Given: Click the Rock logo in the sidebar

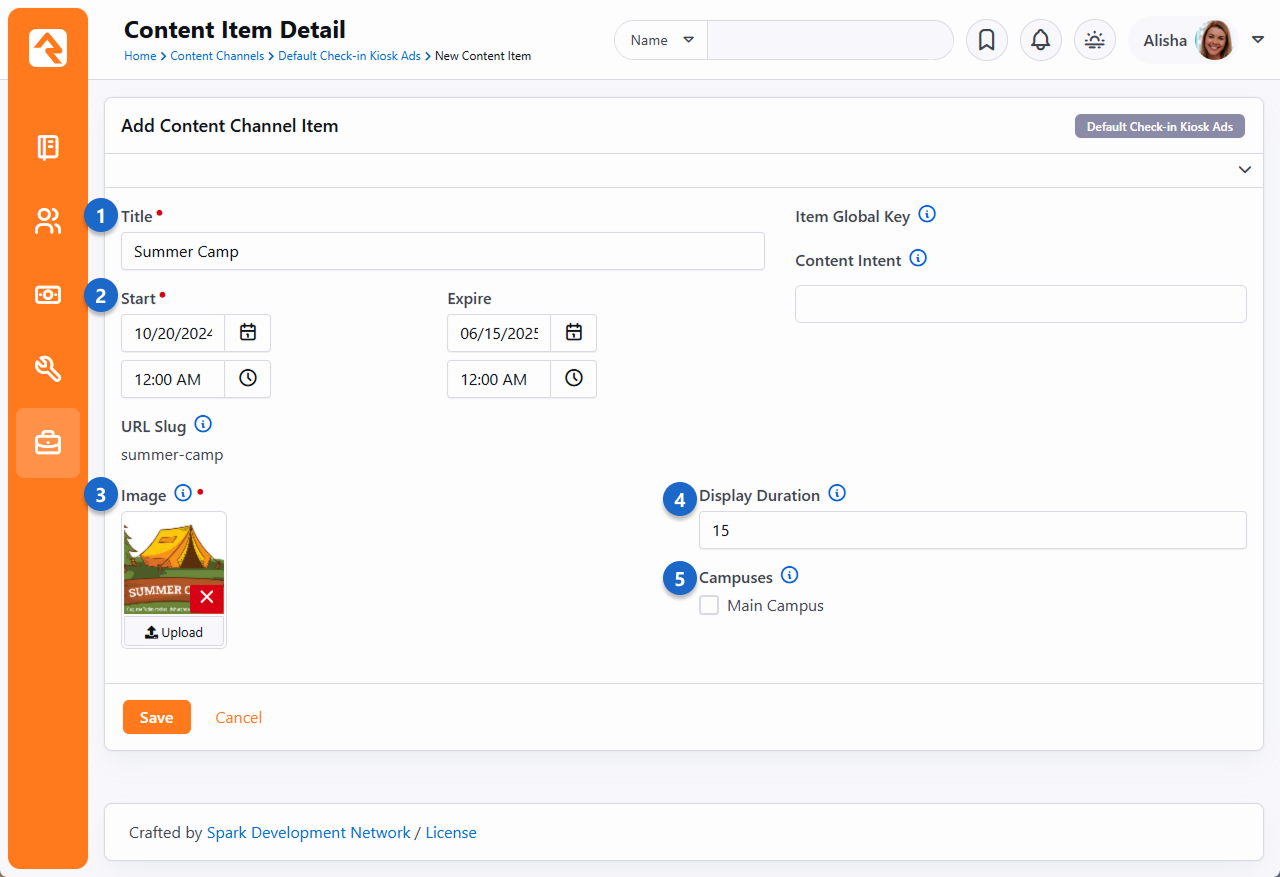Looking at the screenshot, I should (48, 48).
